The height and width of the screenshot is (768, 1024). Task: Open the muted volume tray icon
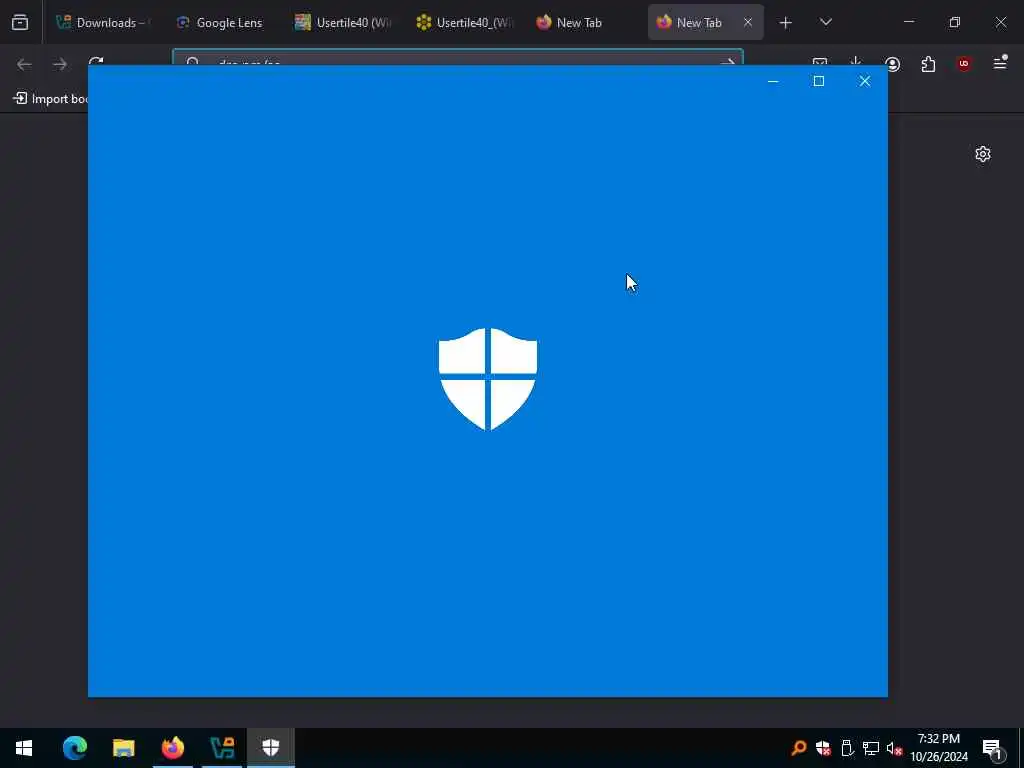click(894, 748)
